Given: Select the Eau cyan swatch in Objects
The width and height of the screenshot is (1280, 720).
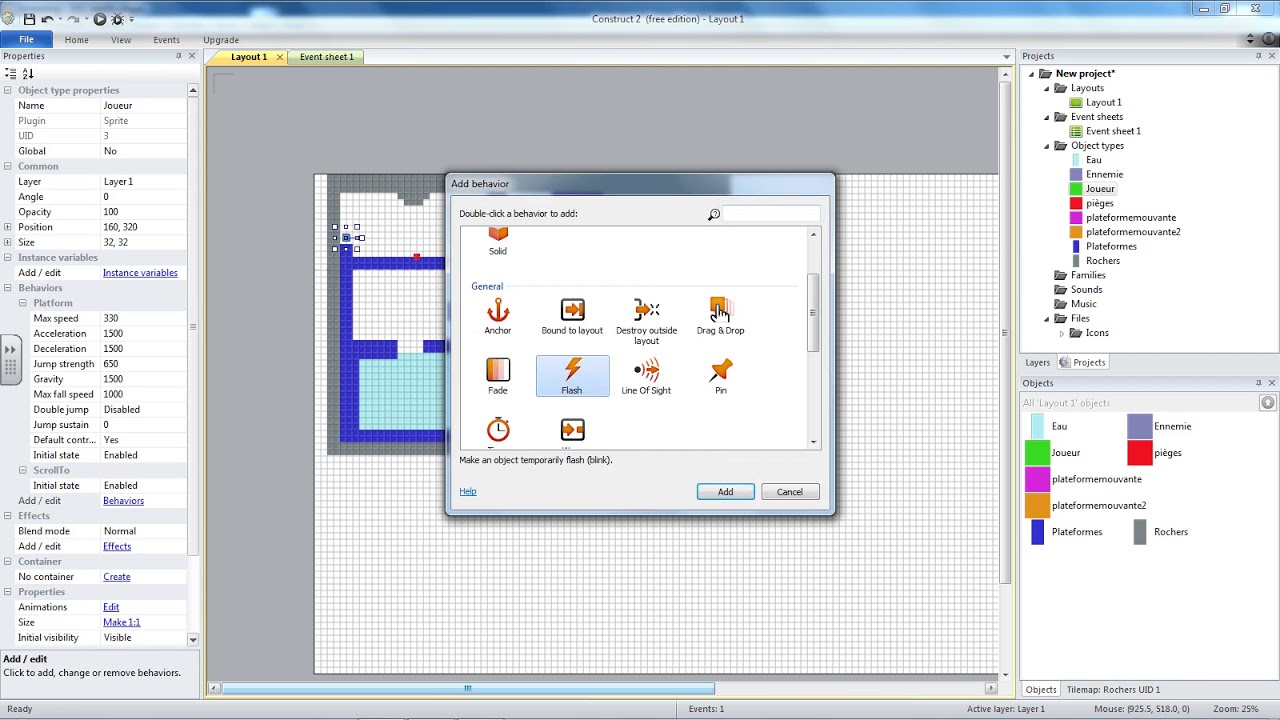Looking at the screenshot, I should click(x=1037, y=426).
